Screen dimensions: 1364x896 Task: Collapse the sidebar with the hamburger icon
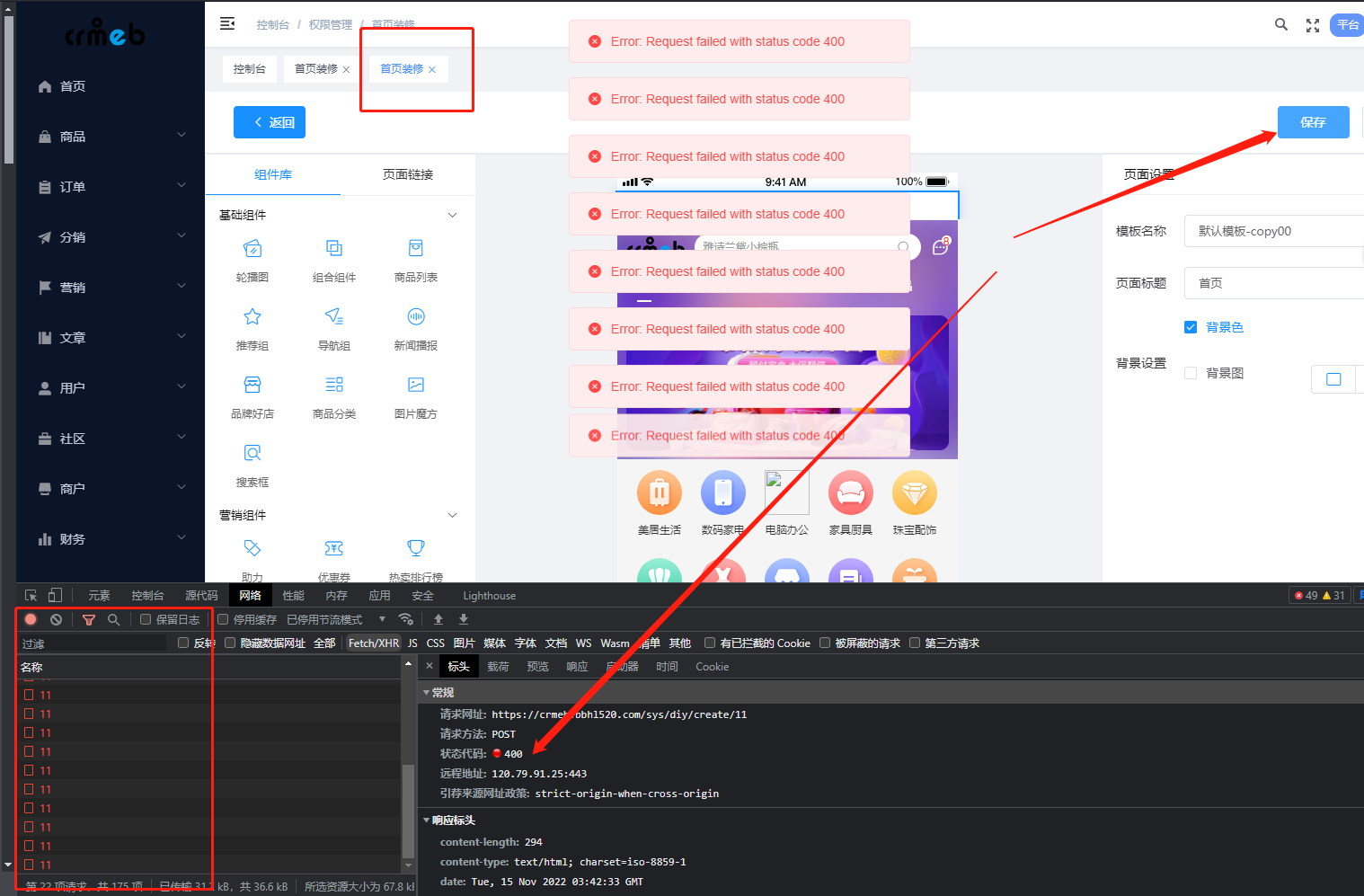coord(227,23)
